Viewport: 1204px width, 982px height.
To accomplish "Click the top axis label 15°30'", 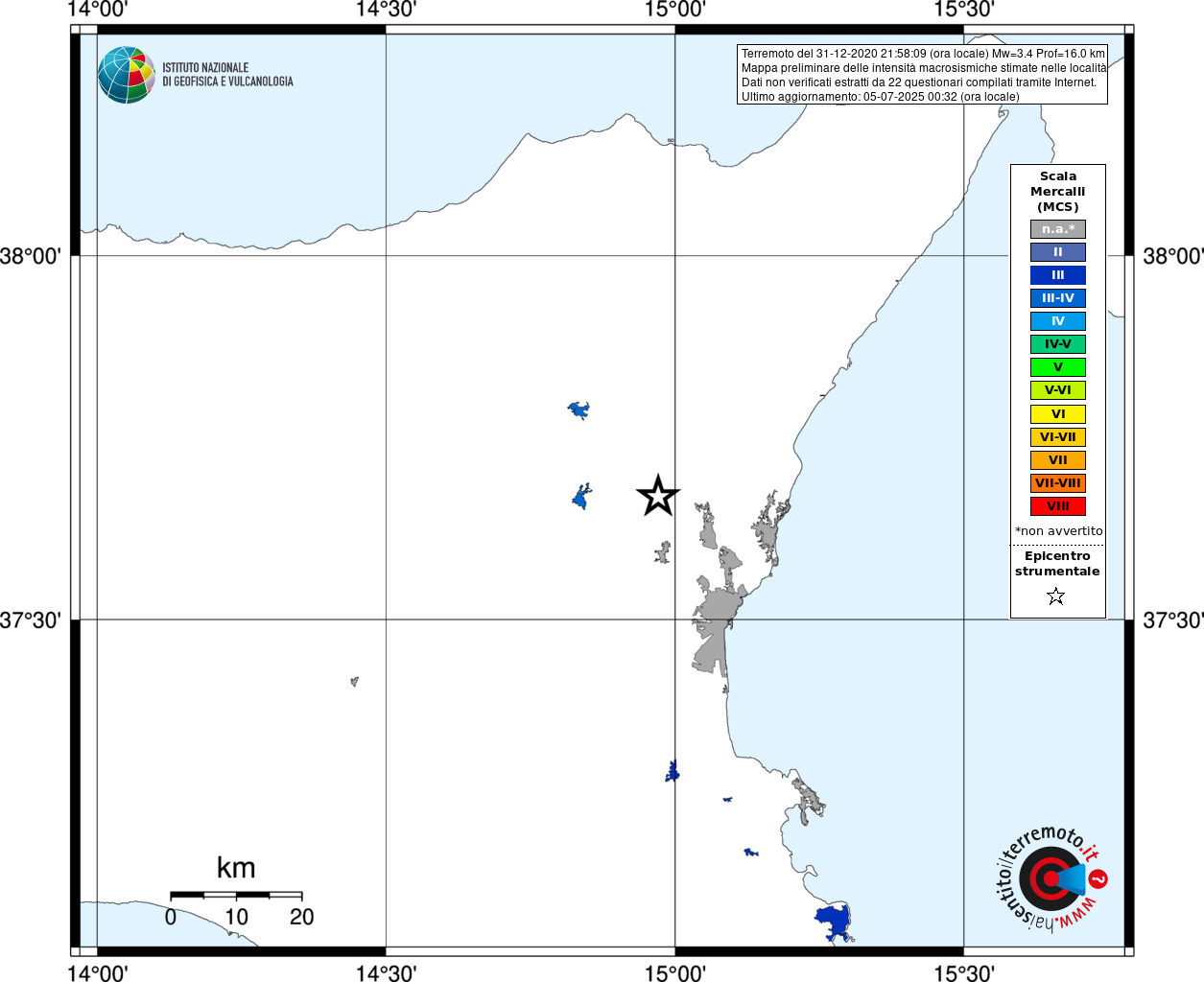I will click(x=964, y=10).
